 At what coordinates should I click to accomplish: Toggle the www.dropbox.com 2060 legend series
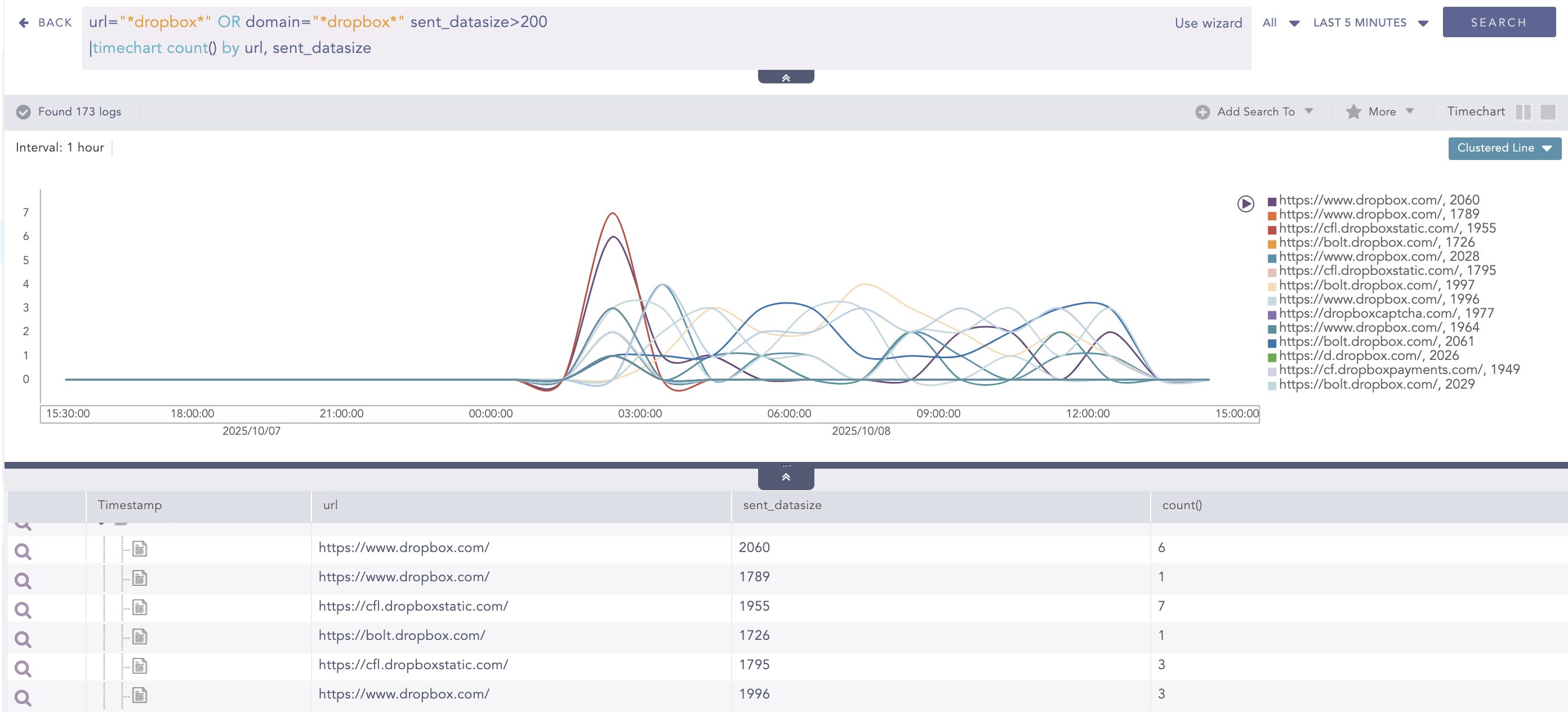pyautogui.click(x=1378, y=200)
